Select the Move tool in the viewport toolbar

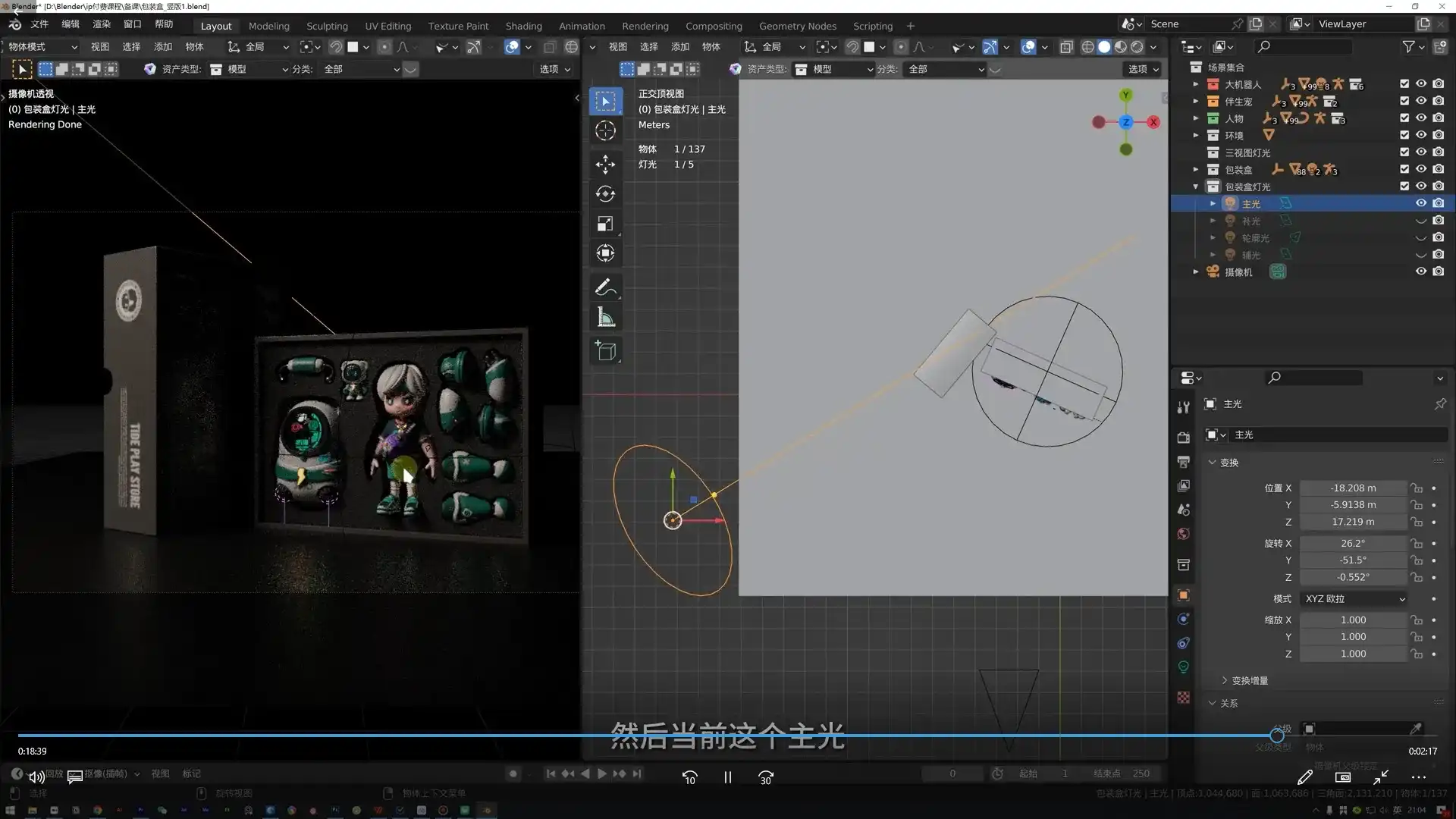click(x=605, y=164)
